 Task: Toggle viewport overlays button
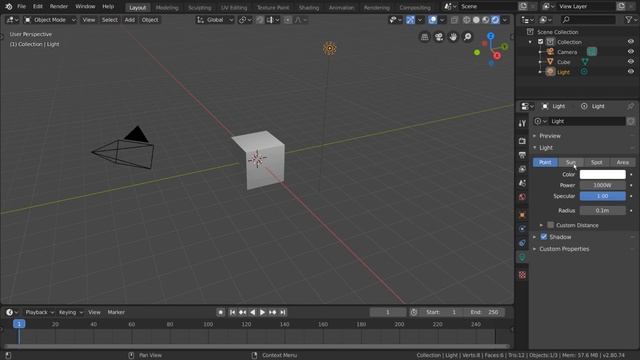(432, 20)
